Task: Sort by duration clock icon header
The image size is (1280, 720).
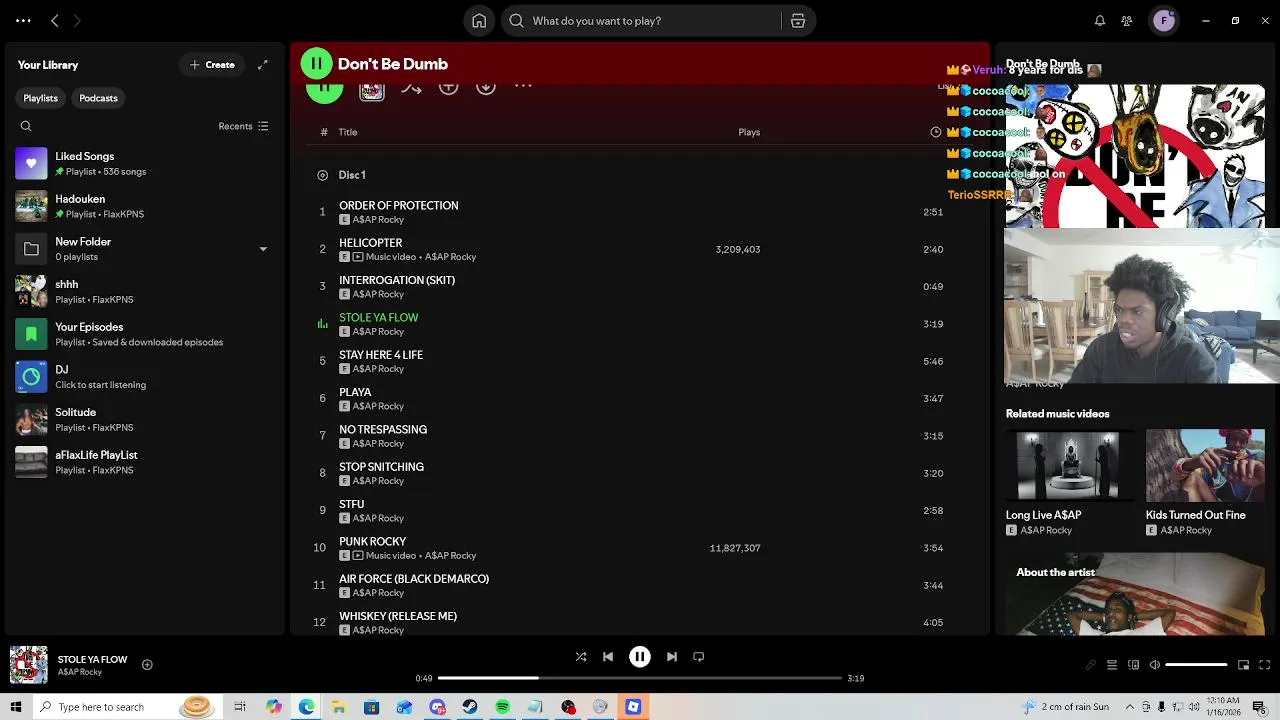Action: tap(936, 132)
